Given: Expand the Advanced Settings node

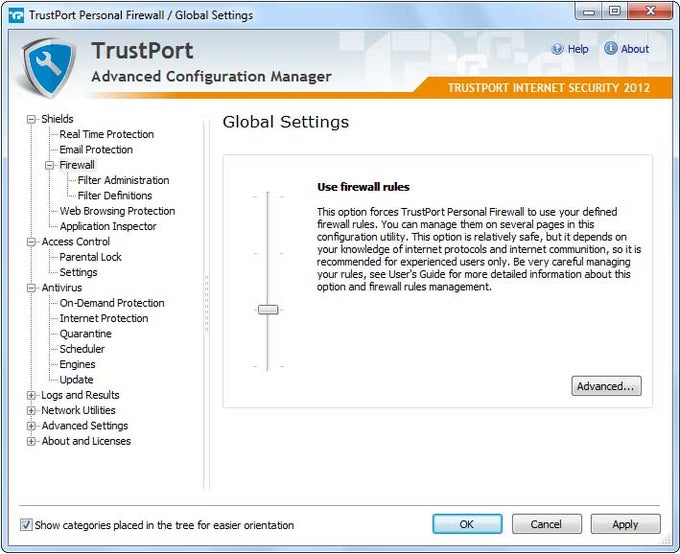Looking at the screenshot, I should coord(31,426).
